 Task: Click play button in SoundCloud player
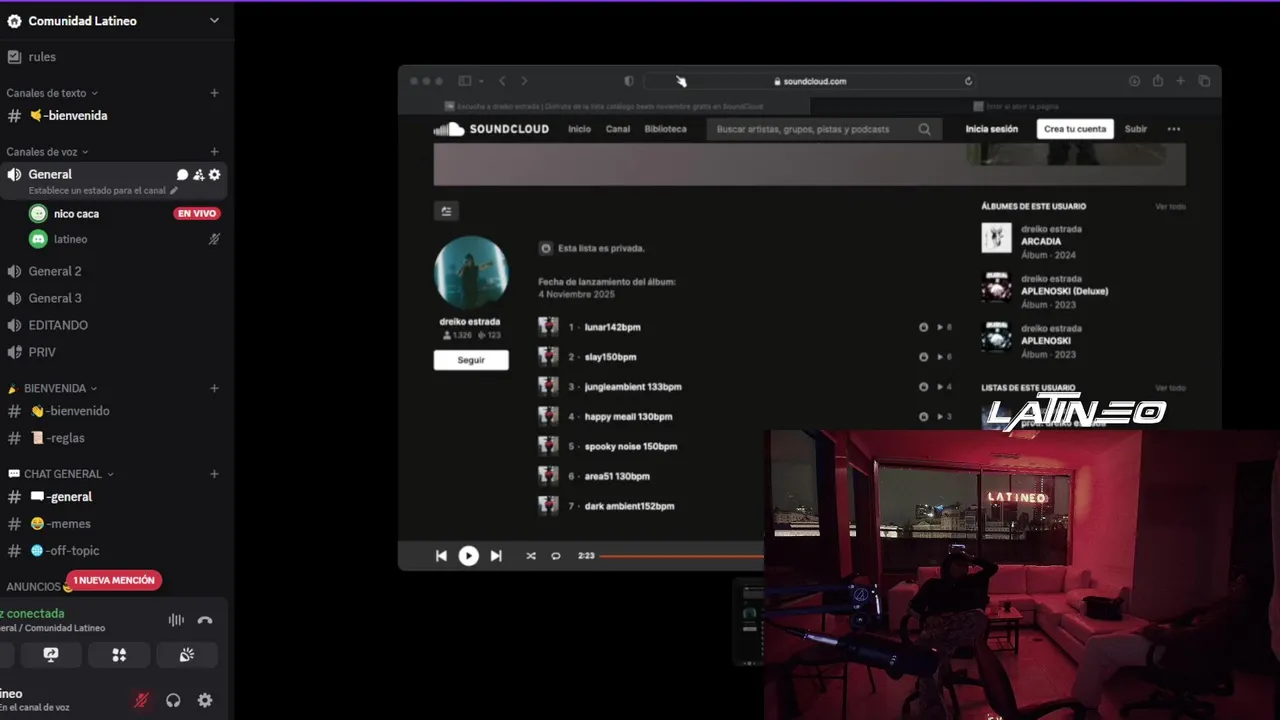pos(468,556)
